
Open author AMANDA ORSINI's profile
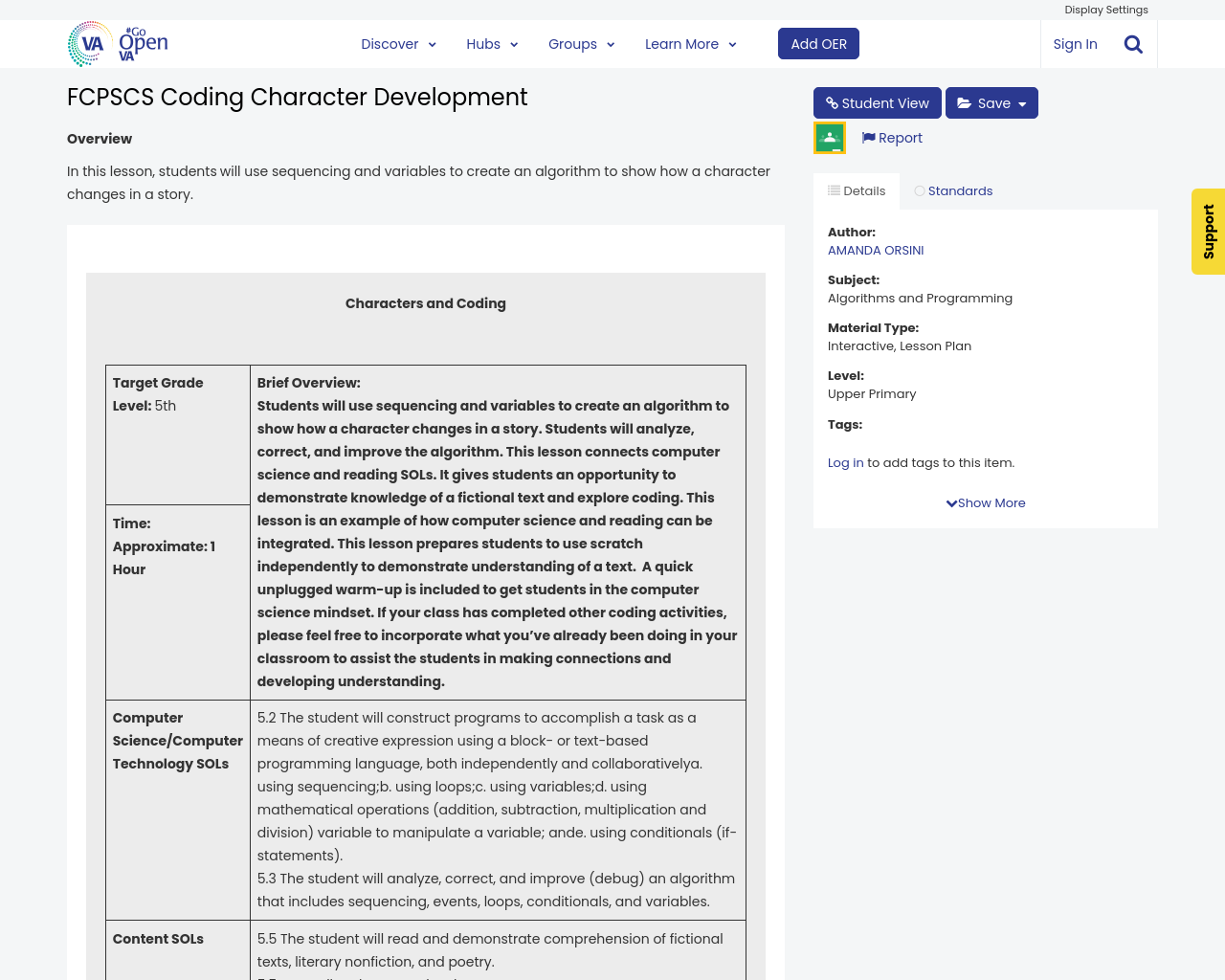point(876,251)
